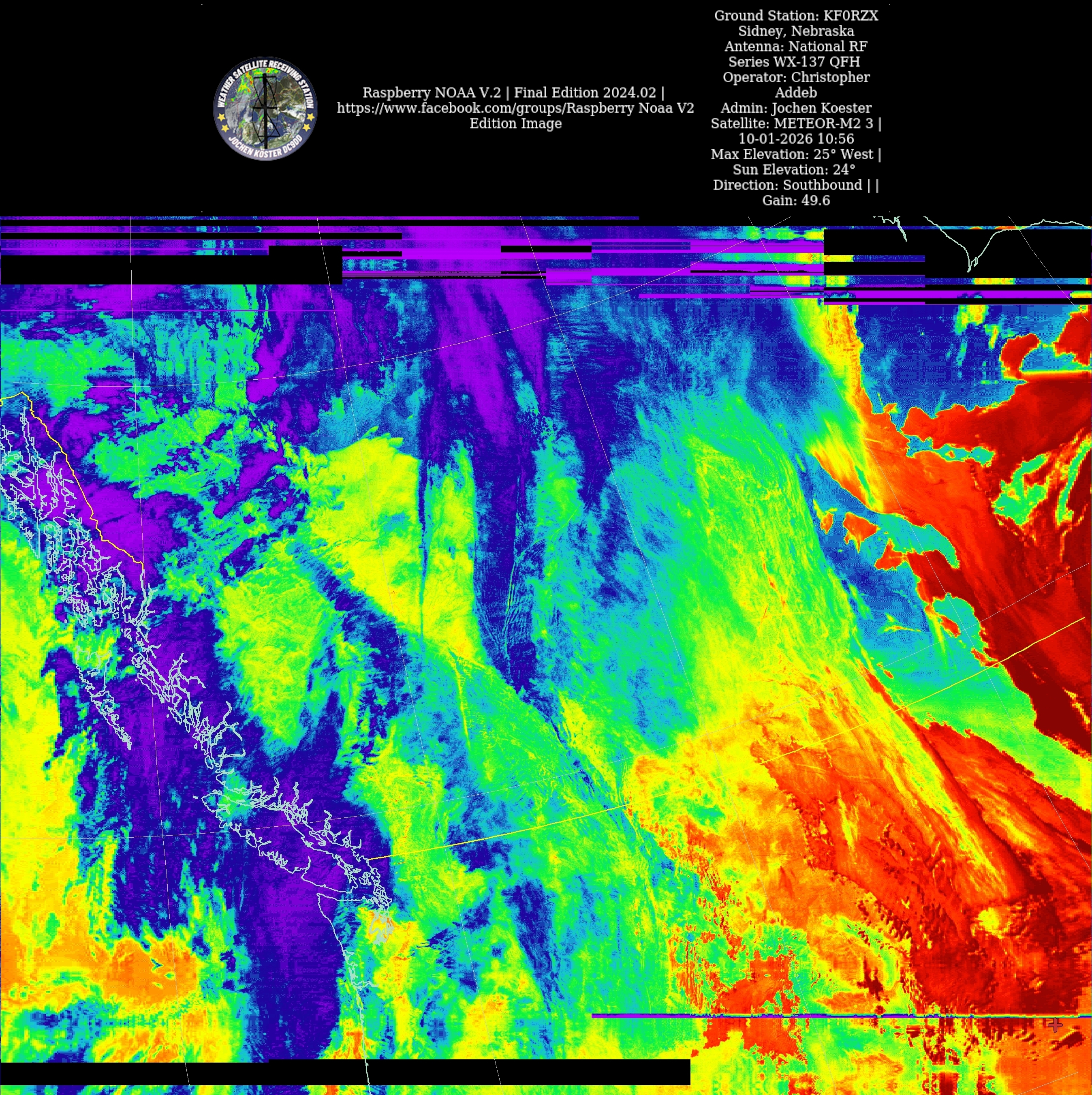The width and height of the screenshot is (1092, 1095).
Task: Click the Admin: Jochen Koester line
Action: point(796,108)
